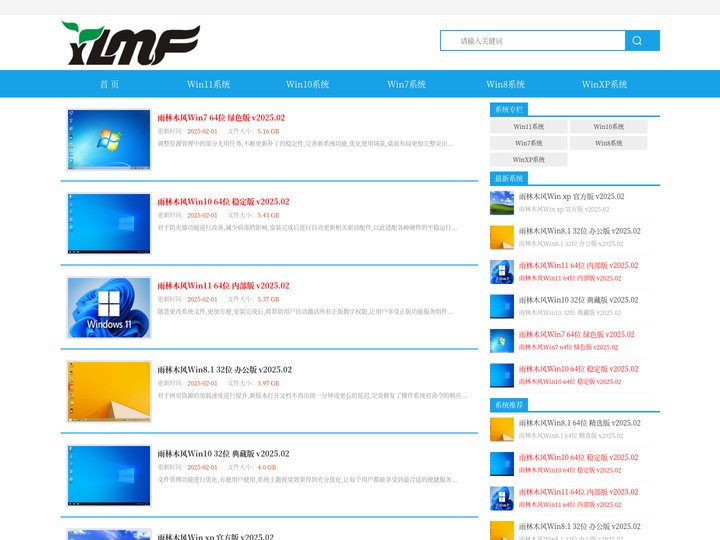
Task: Click the Win11系统 button in 系统专栏
Action: (x=529, y=126)
